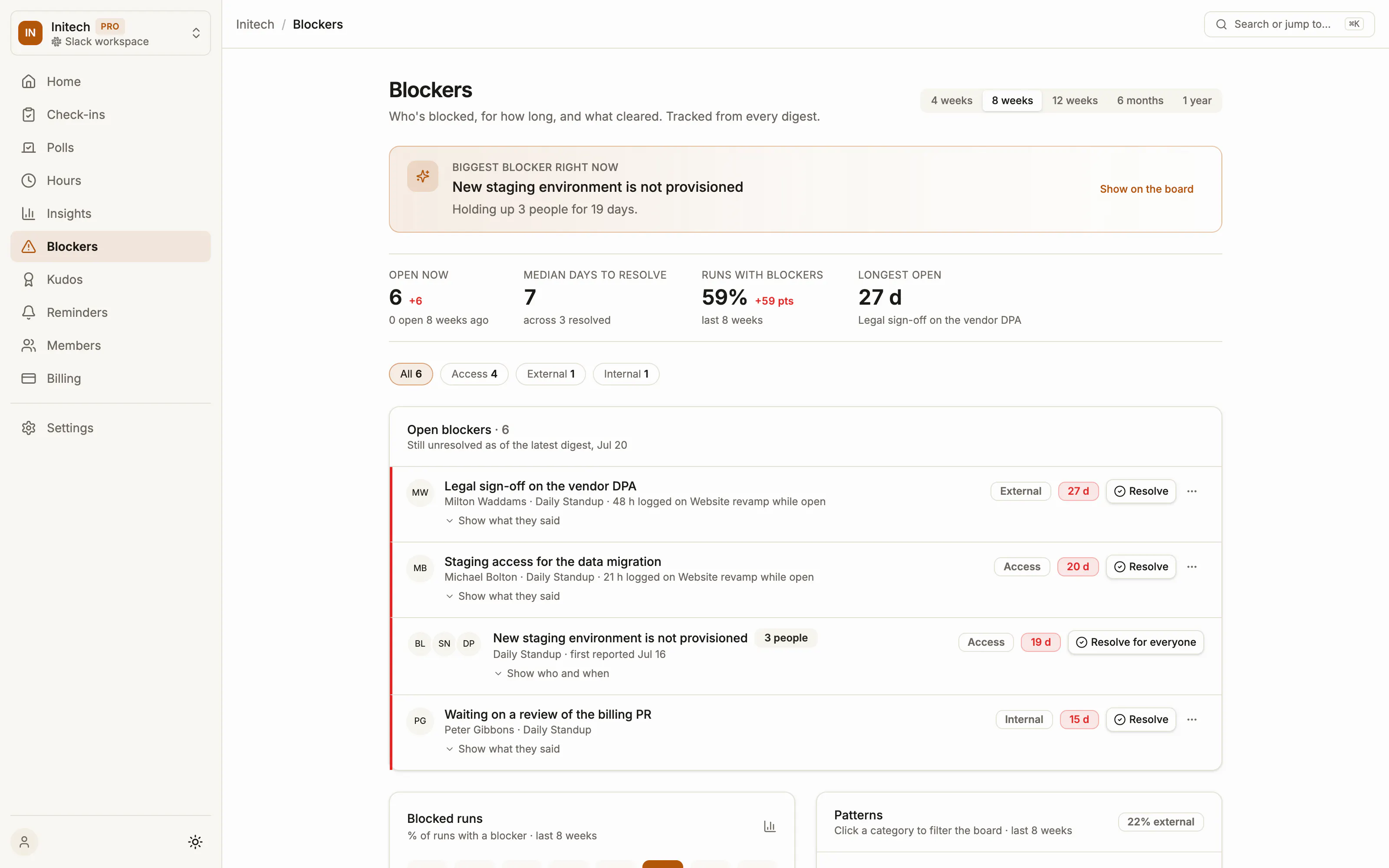Select the 1 year time range

[1197, 101]
